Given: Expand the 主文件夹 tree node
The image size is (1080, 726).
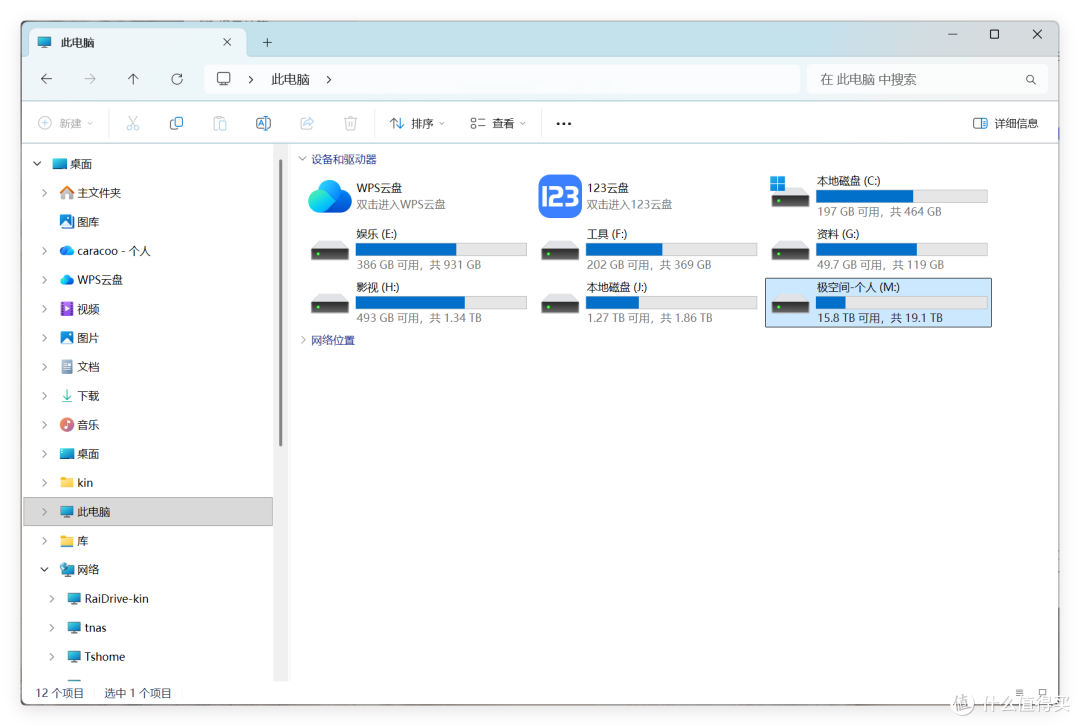Looking at the screenshot, I should [44, 193].
